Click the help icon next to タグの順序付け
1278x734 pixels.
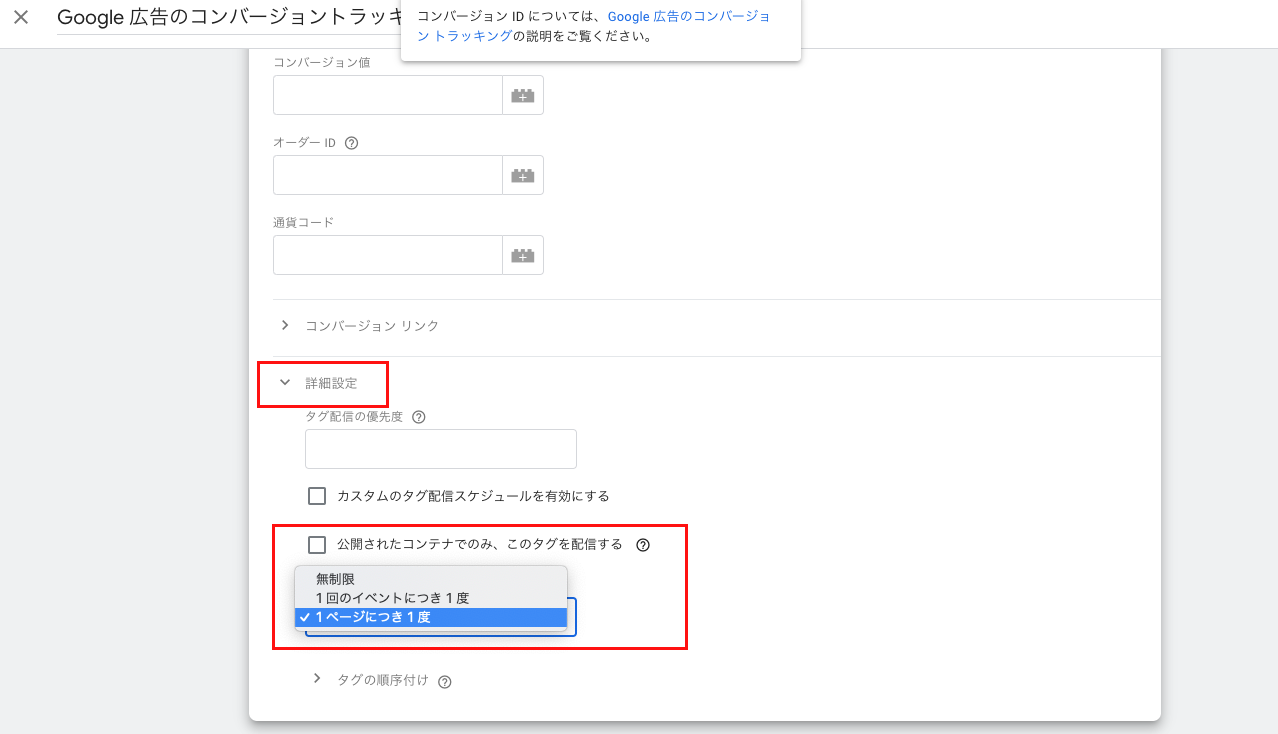tap(445, 681)
